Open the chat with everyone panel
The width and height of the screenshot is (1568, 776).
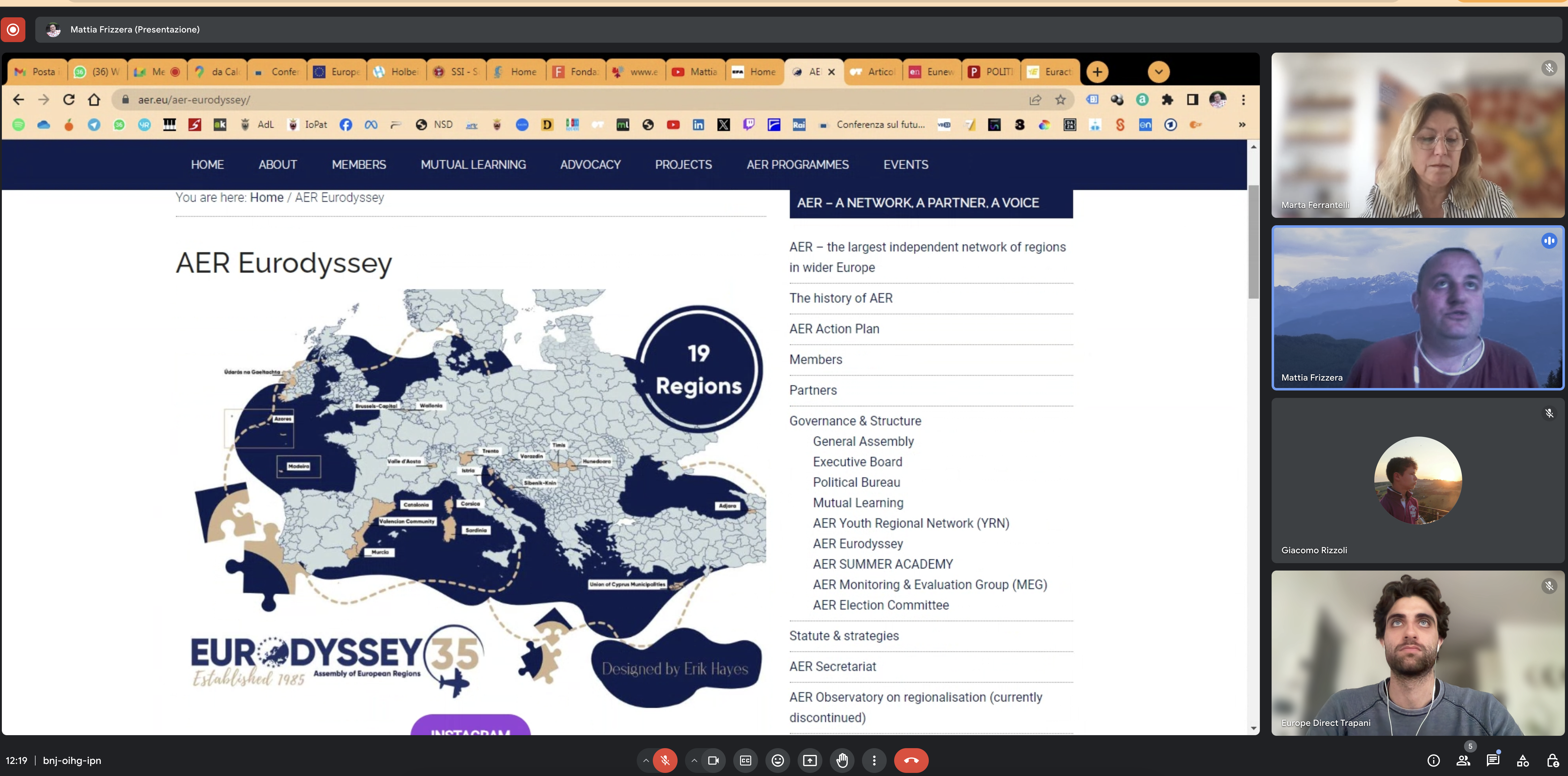coord(1493,760)
